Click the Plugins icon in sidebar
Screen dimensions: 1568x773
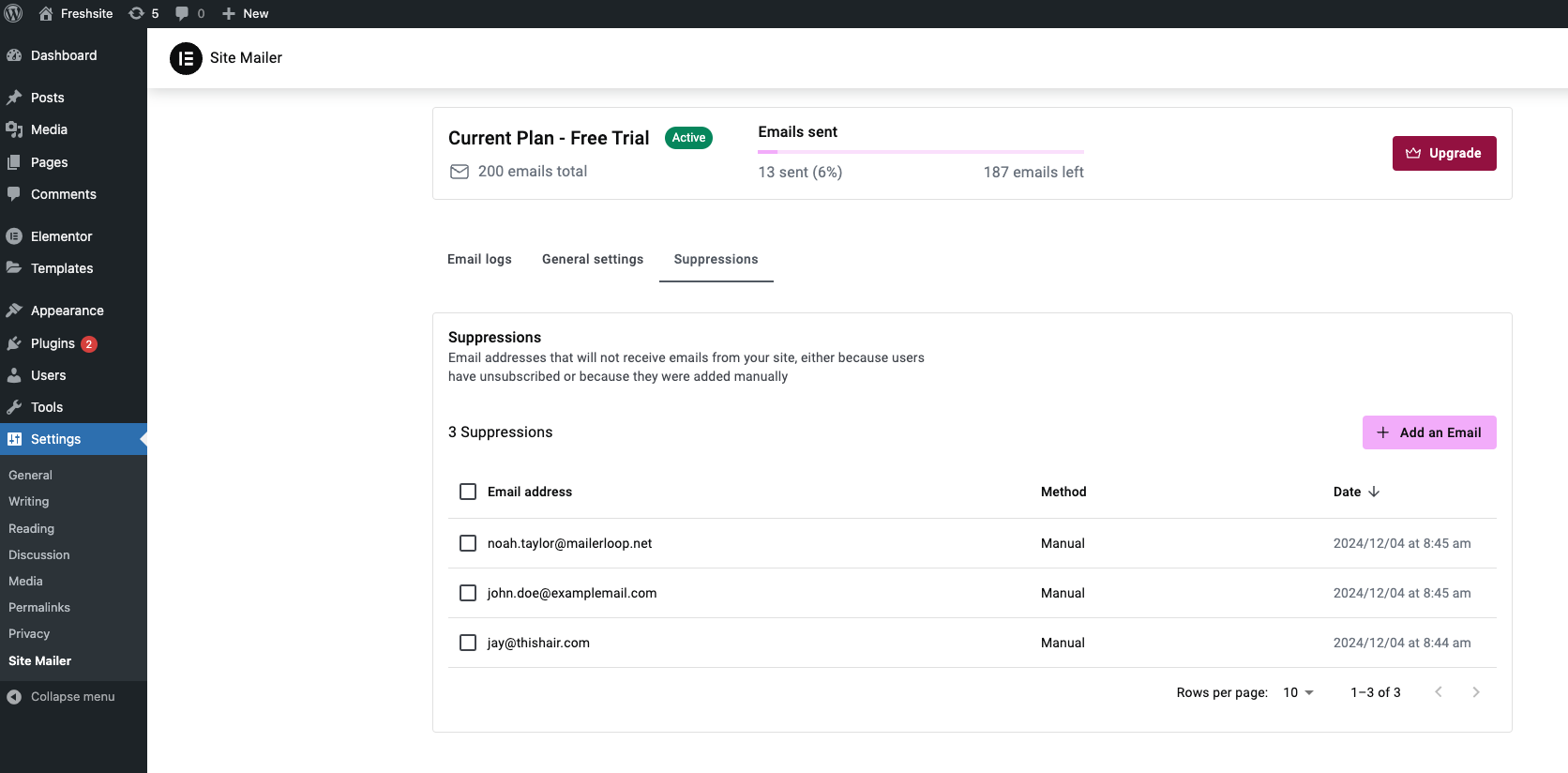14,343
